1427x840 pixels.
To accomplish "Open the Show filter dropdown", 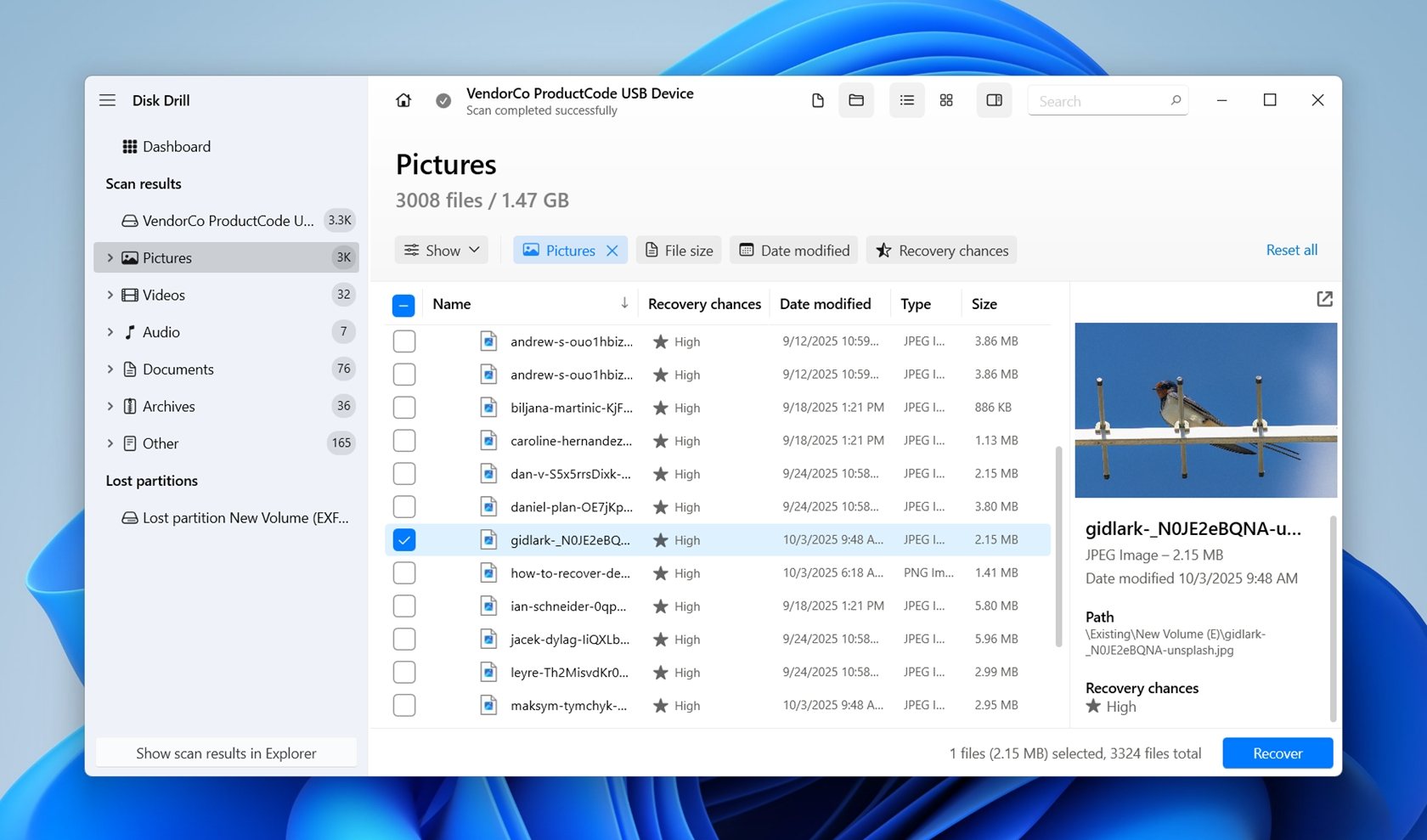I will 441,250.
